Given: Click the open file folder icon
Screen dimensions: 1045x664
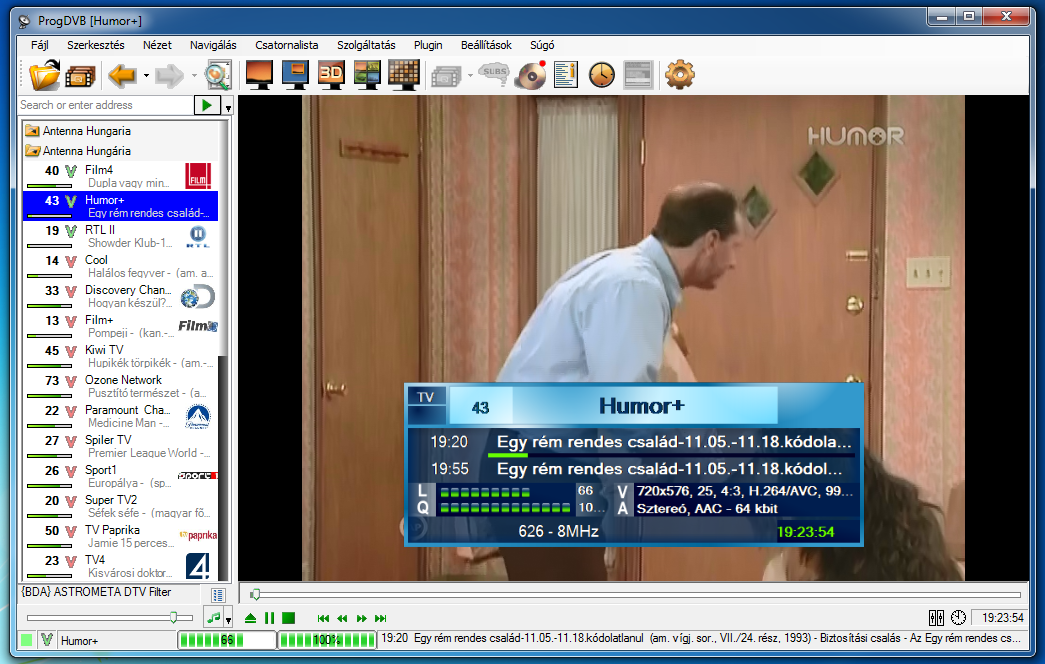Looking at the screenshot, I should 44,75.
